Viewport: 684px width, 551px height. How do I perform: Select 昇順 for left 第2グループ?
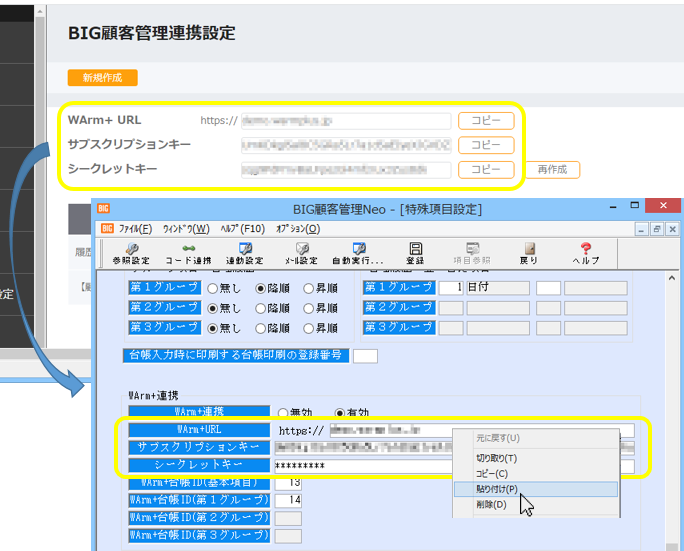point(308,308)
